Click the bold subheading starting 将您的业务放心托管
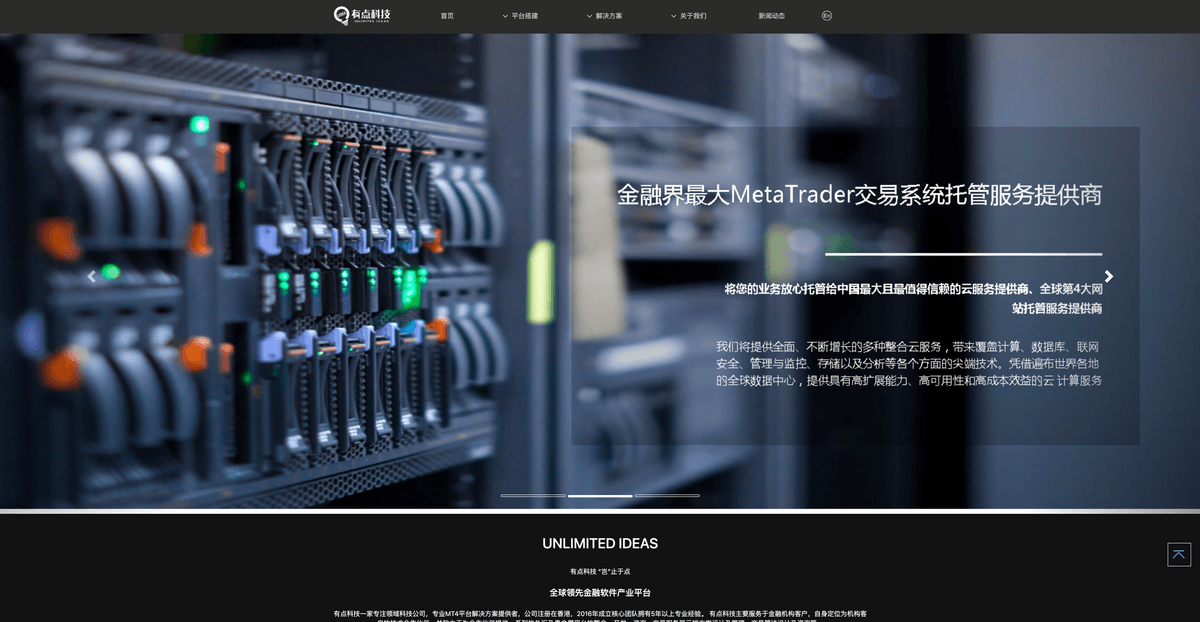 (x=913, y=299)
